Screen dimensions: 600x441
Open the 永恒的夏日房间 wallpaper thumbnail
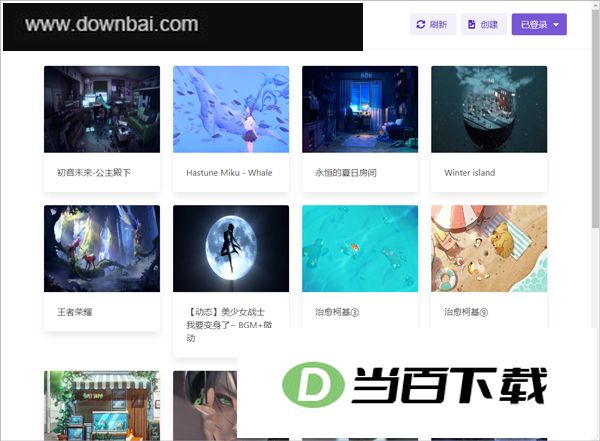click(360, 109)
